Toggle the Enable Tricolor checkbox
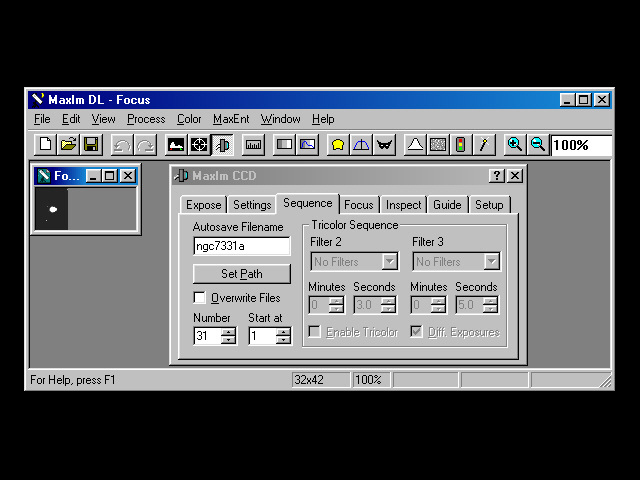Screen dimensions: 640x480 pyautogui.click(x=314, y=331)
